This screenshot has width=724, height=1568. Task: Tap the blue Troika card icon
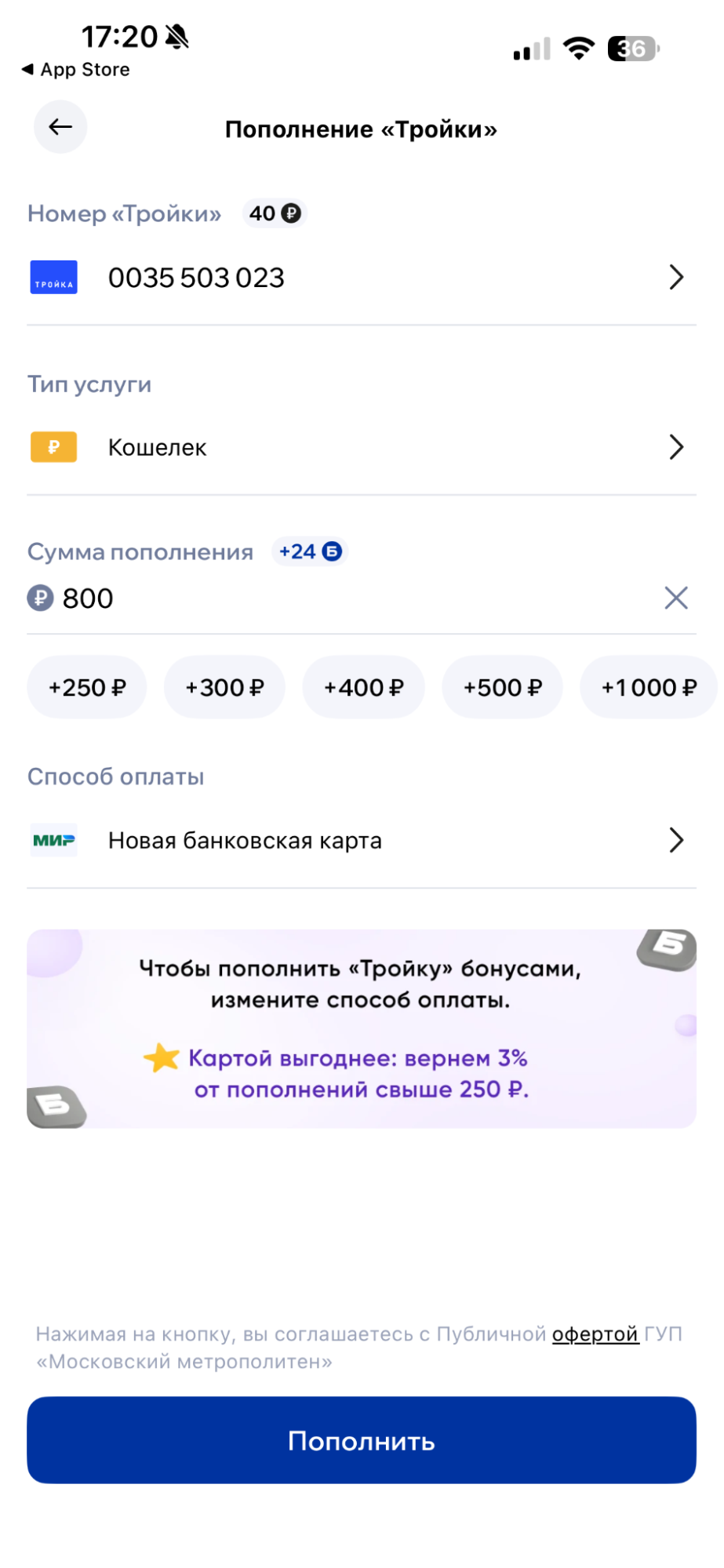tap(53, 278)
